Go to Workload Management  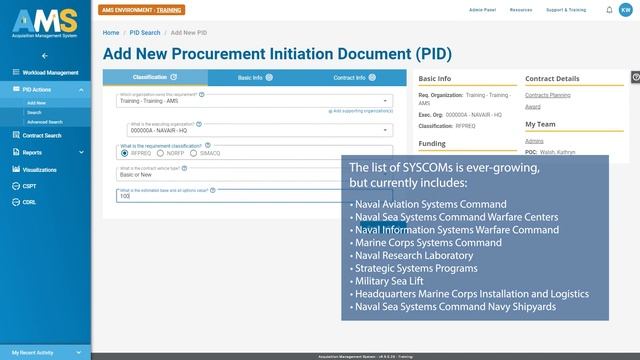[50, 73]
